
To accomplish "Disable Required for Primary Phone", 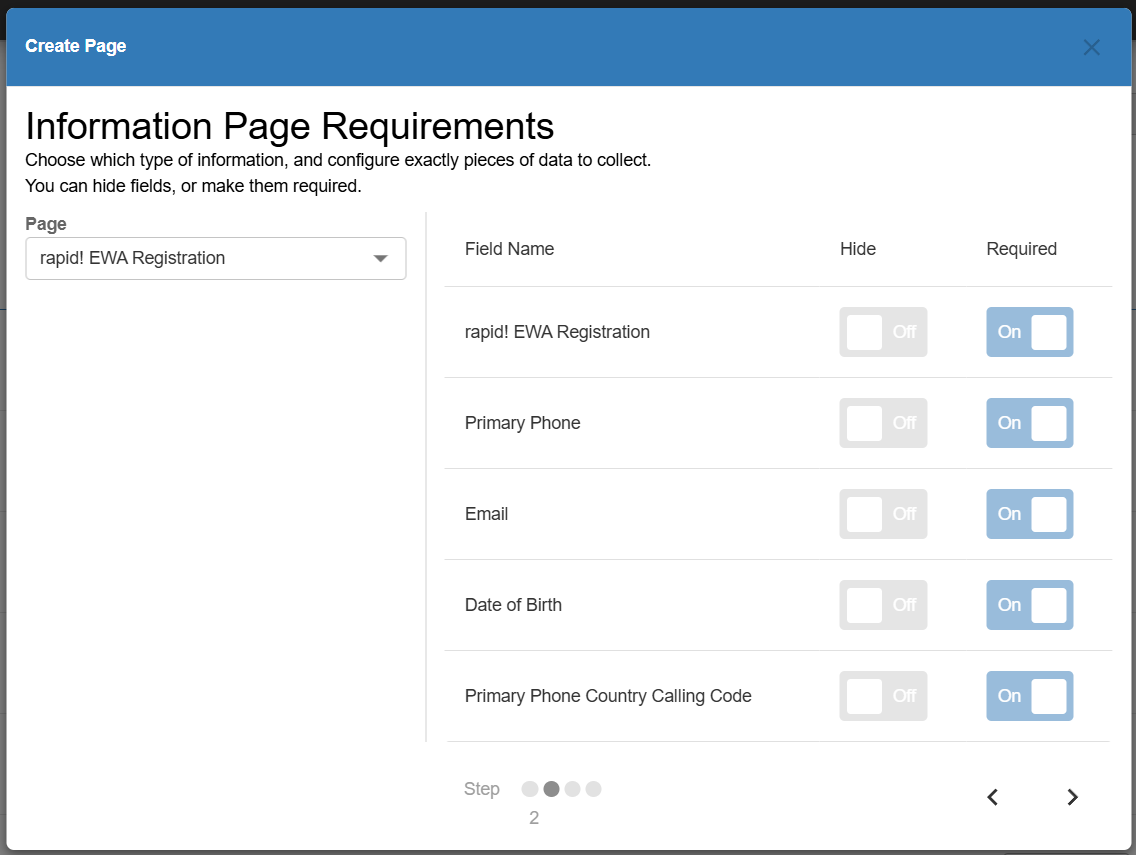I will (x=1029, y=423).
